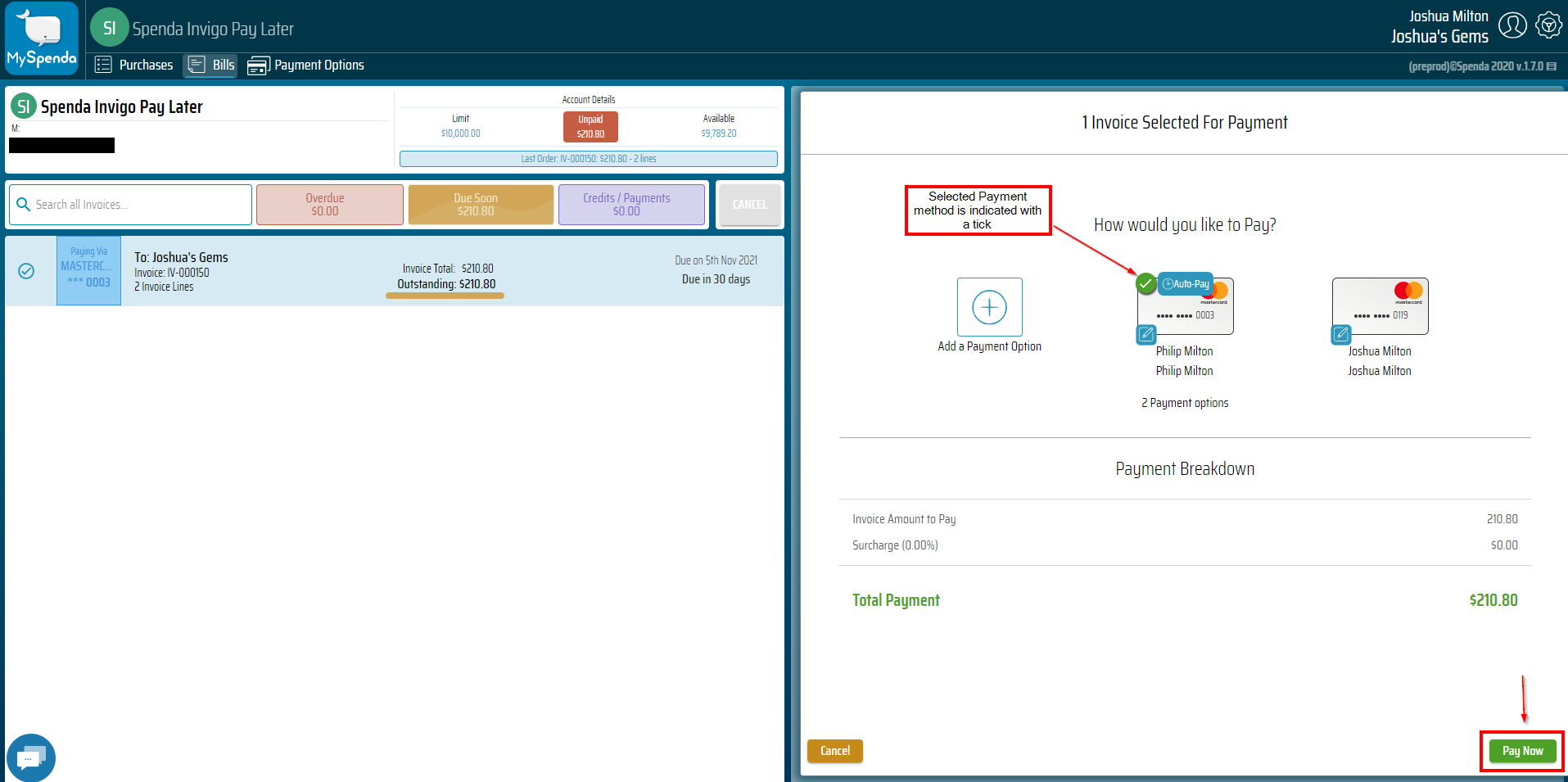This screenshot has height=782, width=1568.
Task: Open the Bills tab
Action: (210, 65)
